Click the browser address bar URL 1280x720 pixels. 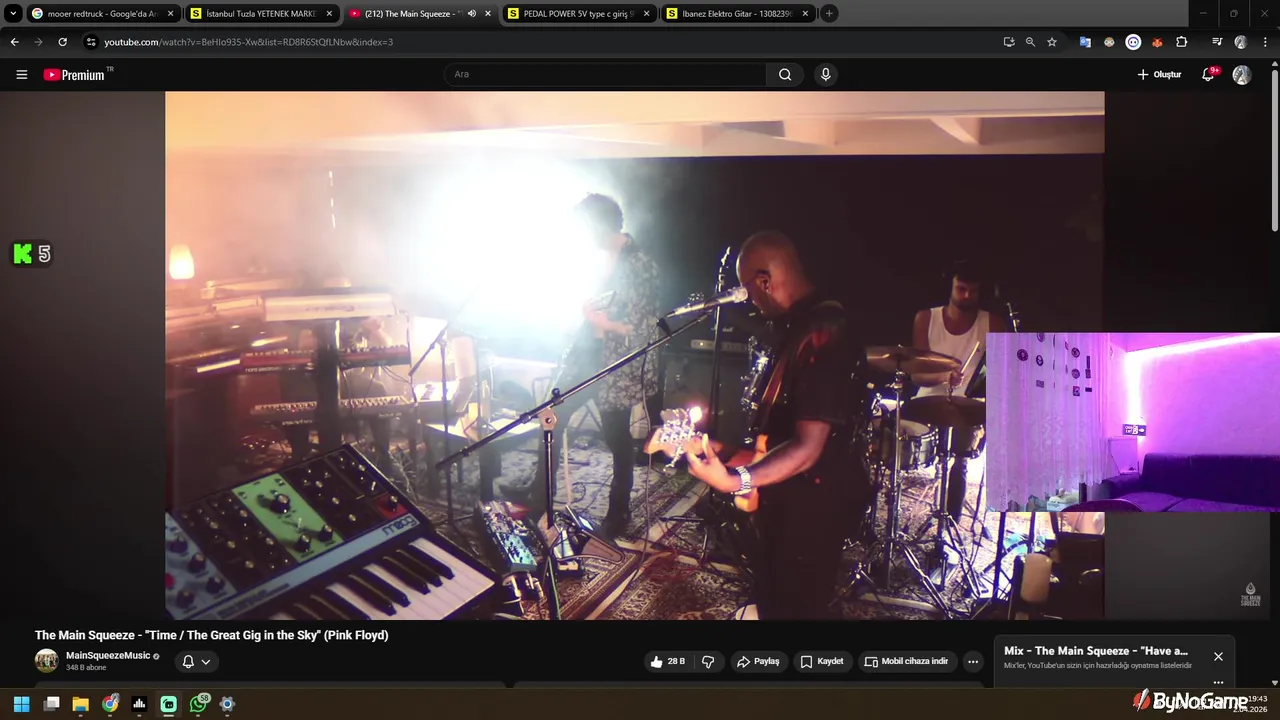point(248,42)
